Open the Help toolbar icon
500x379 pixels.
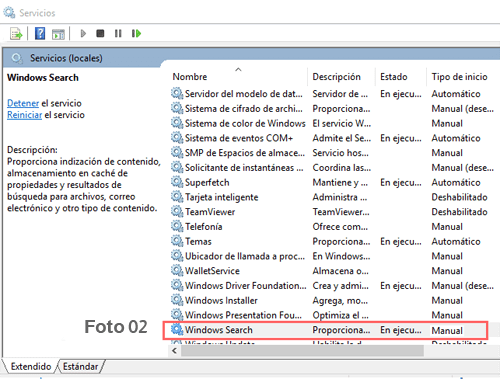pos(40,34)
